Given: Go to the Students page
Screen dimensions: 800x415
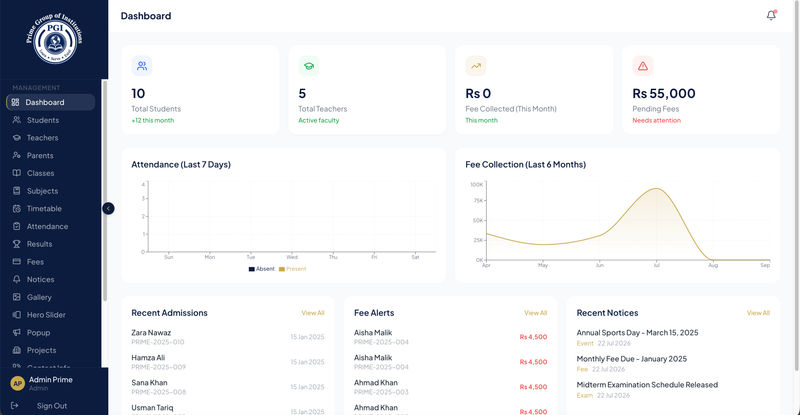Looking at the screenshot, I should (x=51, y=120).
